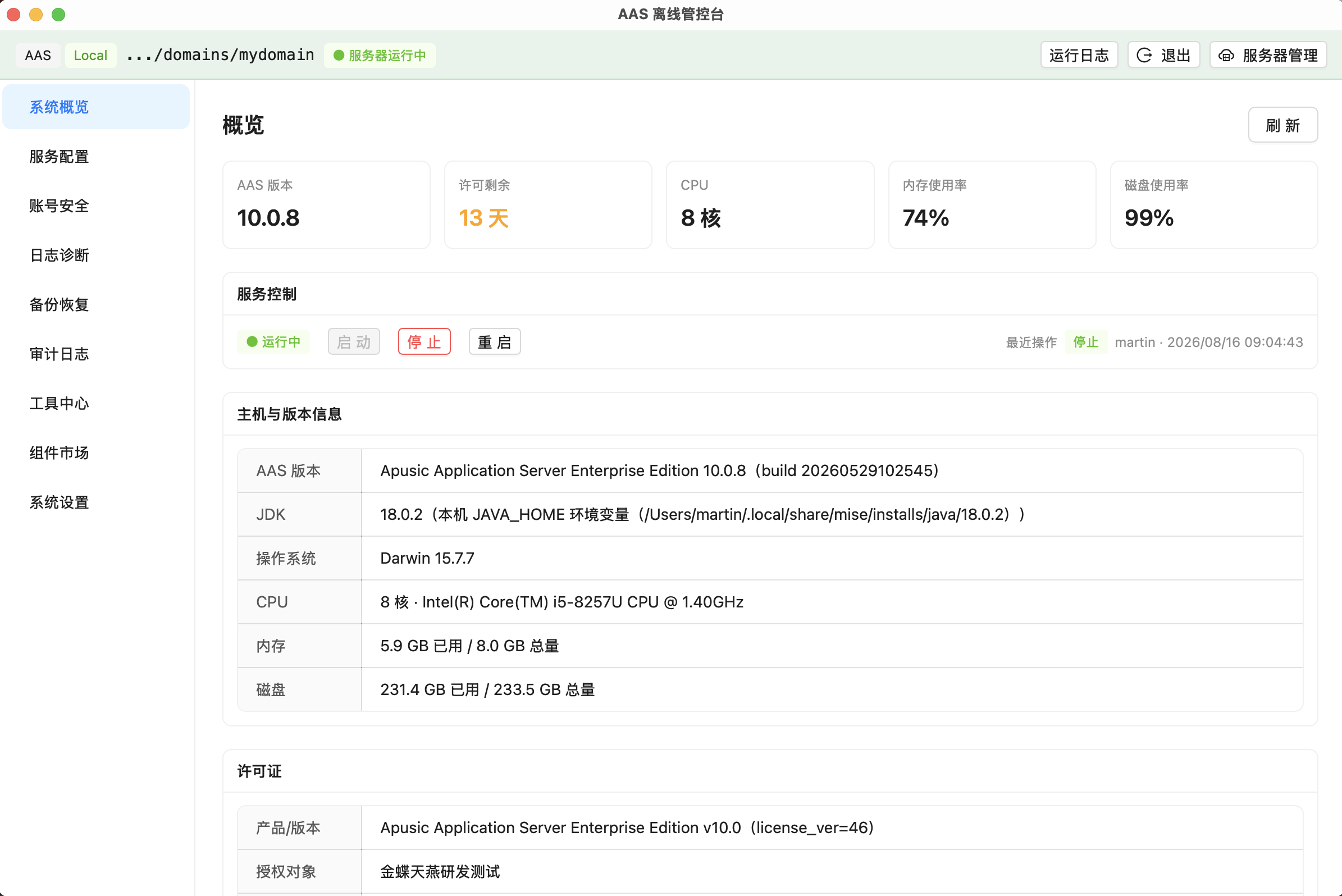Click the martin · 2026/08/16 09:04:43 timestamp

(x=1209, y=342)
